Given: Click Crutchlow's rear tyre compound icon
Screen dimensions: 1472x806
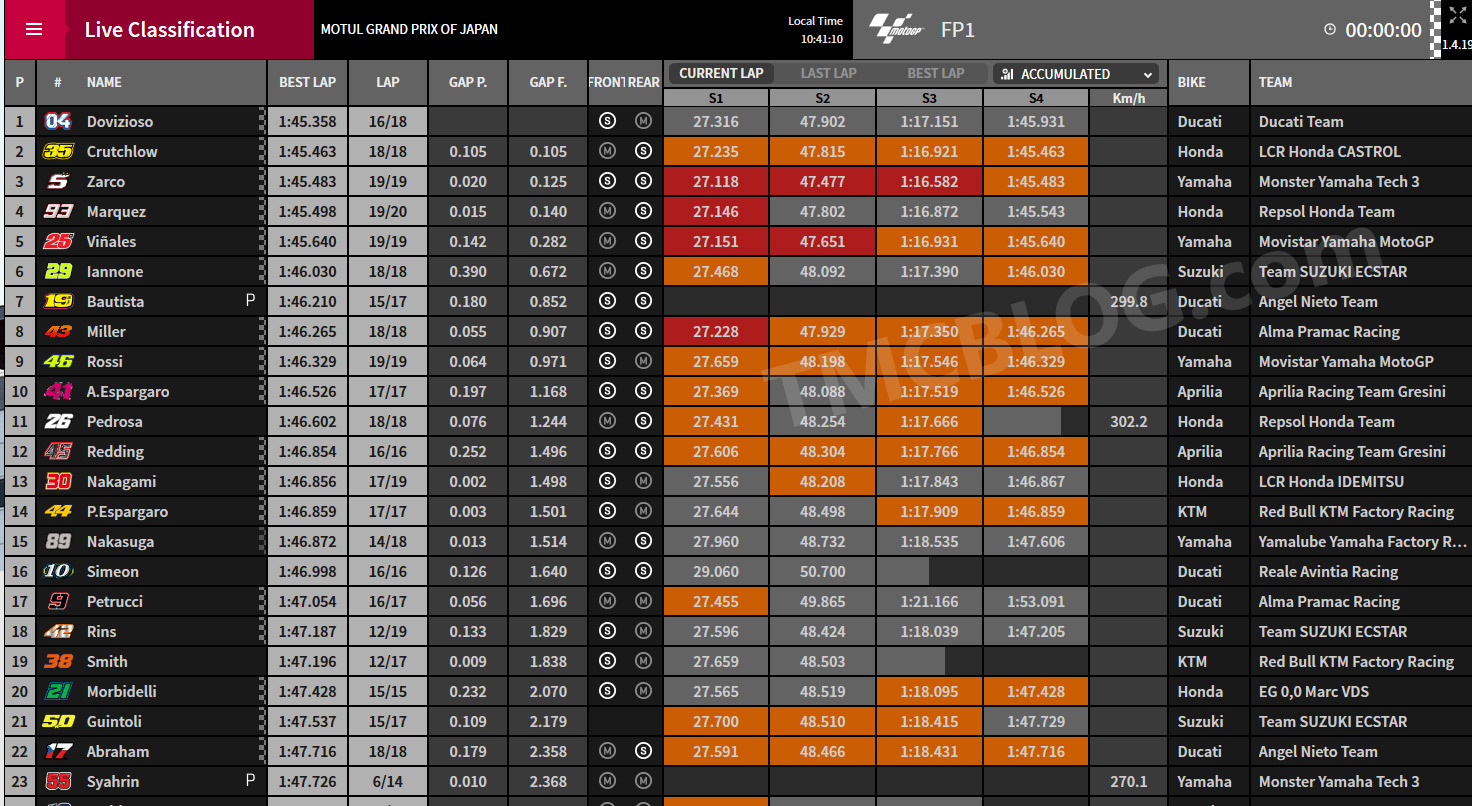Looking at the screenshot, I should [x=643, y=151].
